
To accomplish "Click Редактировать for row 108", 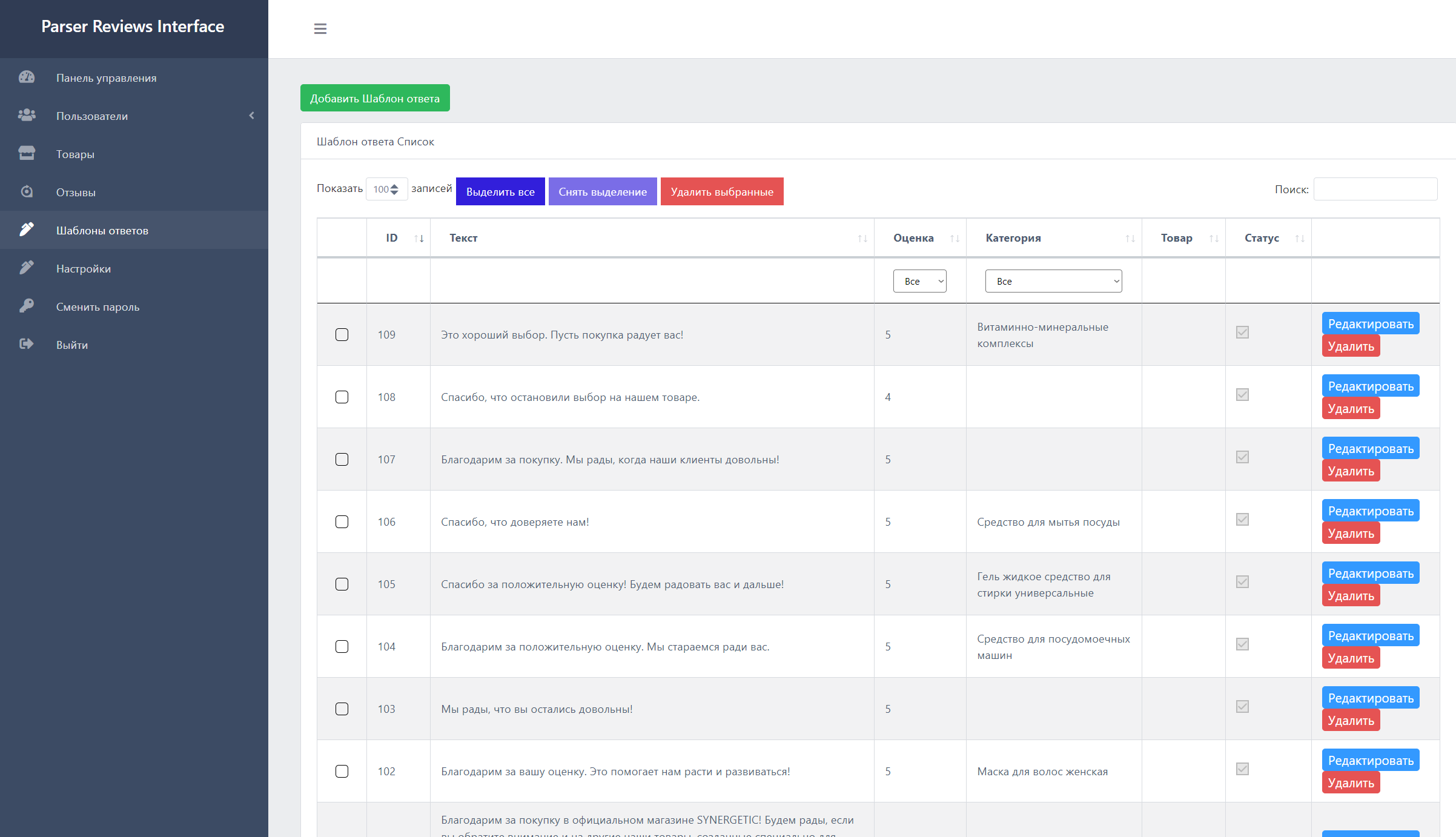I will [1371, 386].
